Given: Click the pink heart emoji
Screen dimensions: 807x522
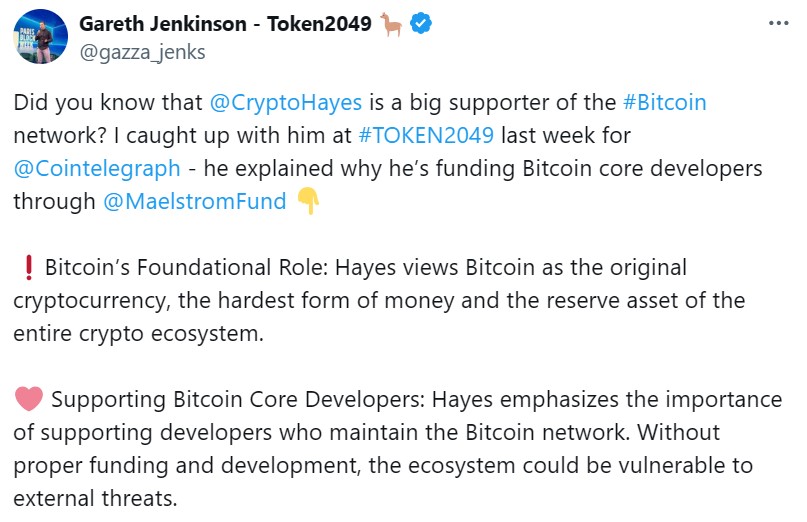Looking at the screenshot, I should (x=29, y=400).
